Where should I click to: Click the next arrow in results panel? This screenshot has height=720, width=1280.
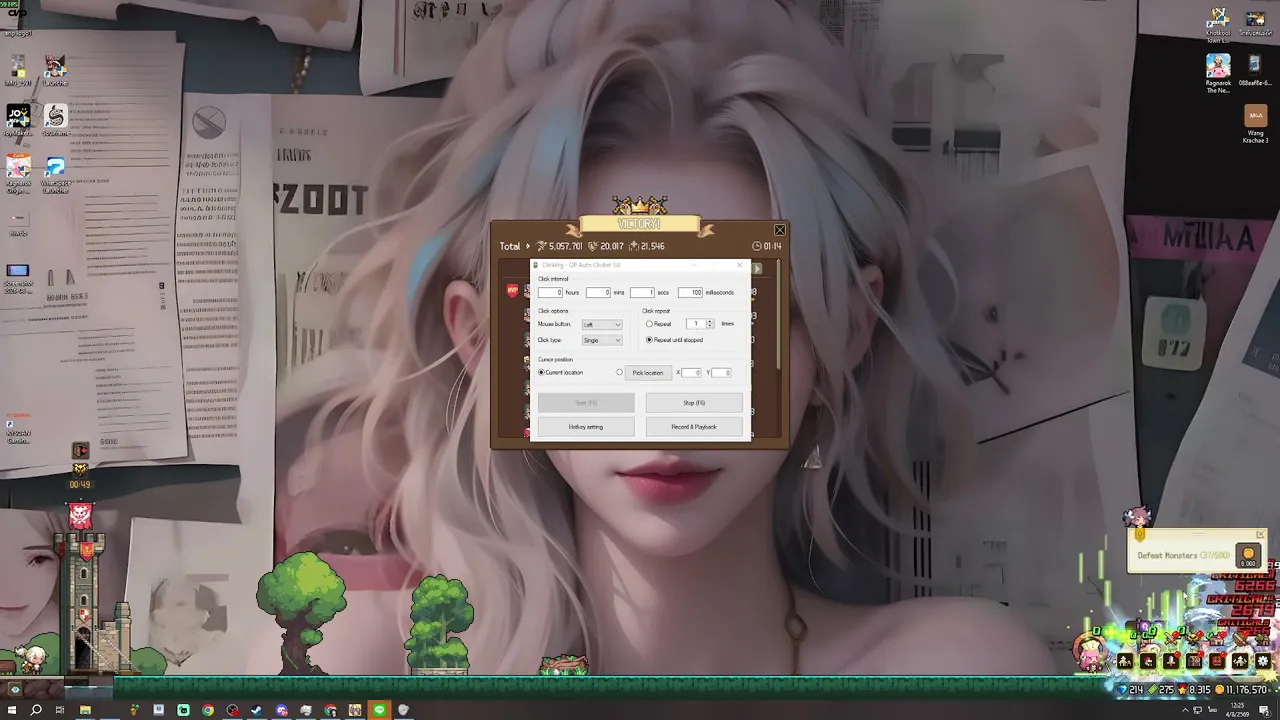pos(757,268)
